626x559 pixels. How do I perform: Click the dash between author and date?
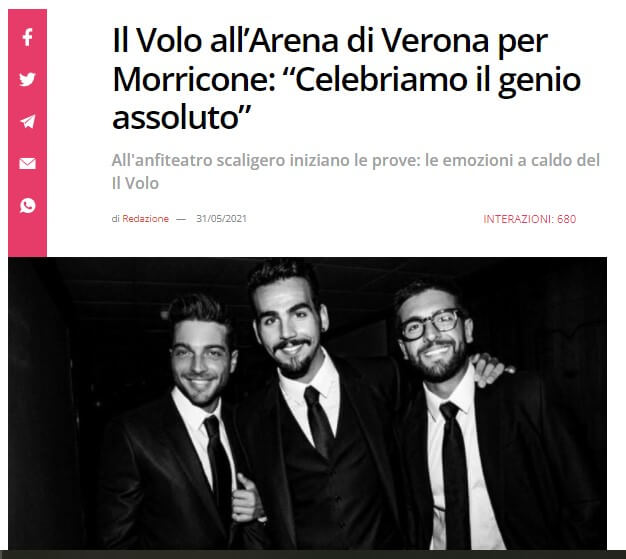coord(181,219)
